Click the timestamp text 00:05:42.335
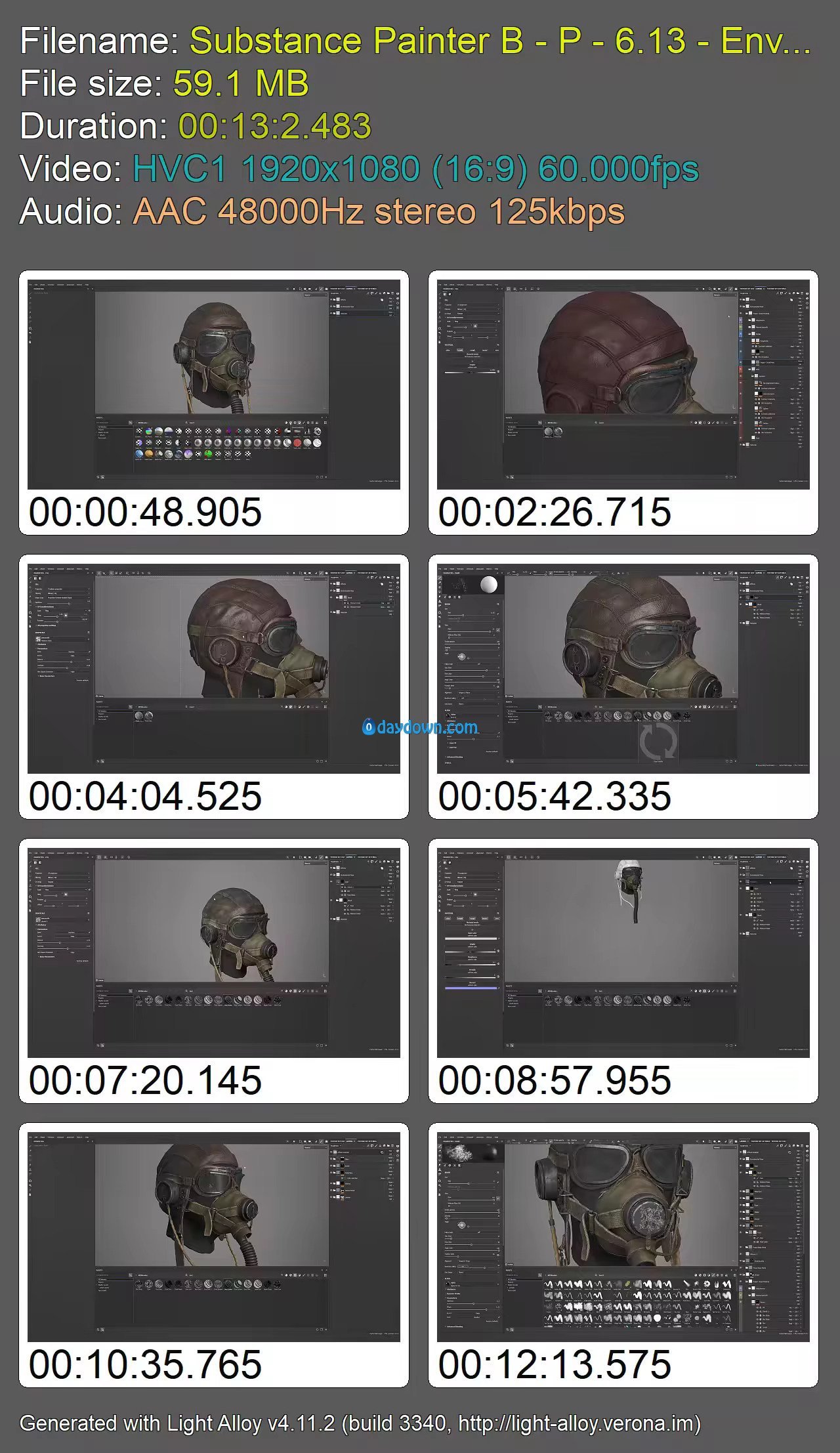 pos(555,796)
